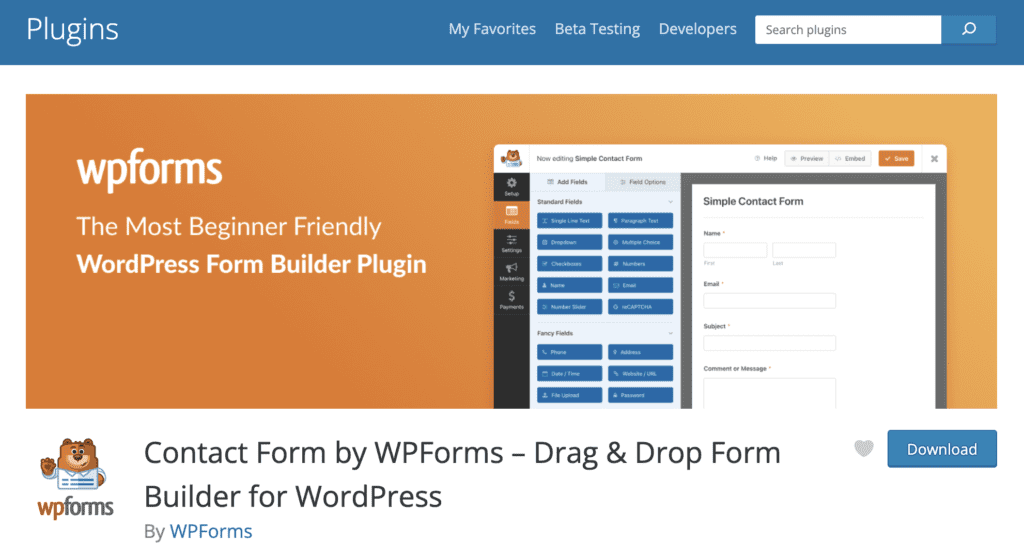Image resolution: width=1024 pixels, height=557 pixels.
Task: Click the Marketing megaphone icon
Action: coord(511,272)
